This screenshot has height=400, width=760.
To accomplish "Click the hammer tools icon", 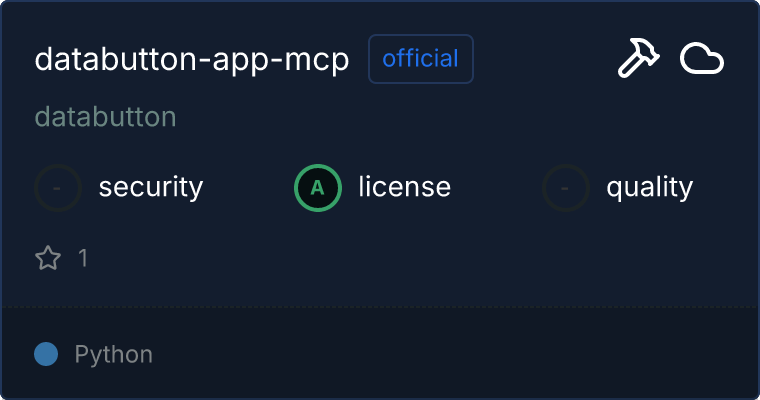I will pyautogui.click(x=636, y=60).
